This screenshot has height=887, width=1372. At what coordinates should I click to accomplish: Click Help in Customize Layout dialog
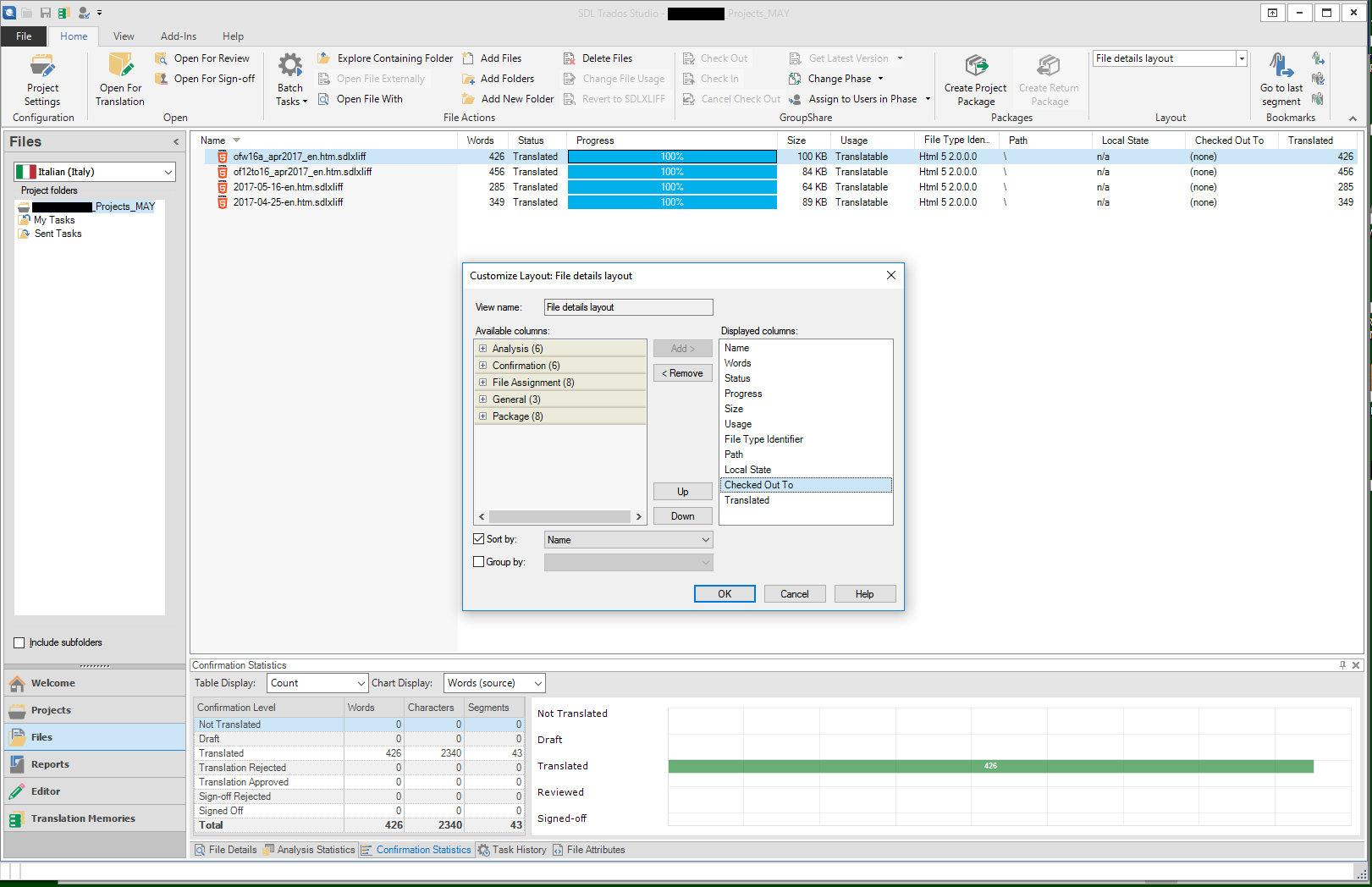tap(864, 594)
